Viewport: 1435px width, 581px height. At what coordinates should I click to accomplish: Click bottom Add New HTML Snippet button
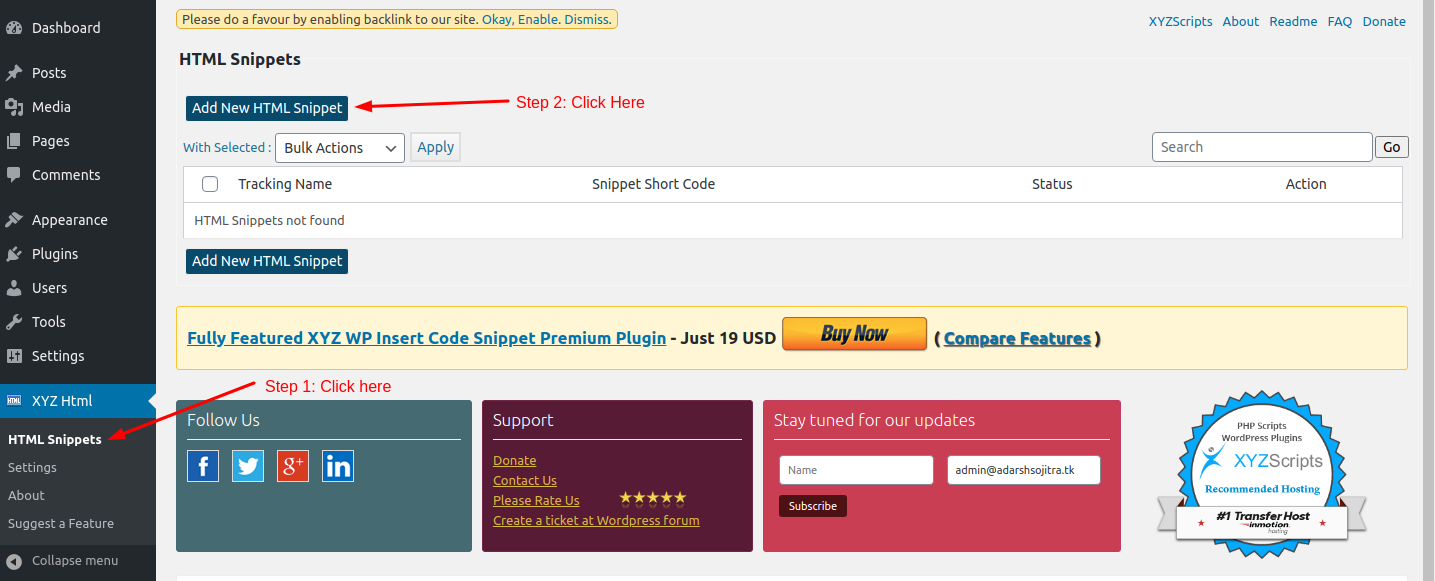(x=267, y=261)
